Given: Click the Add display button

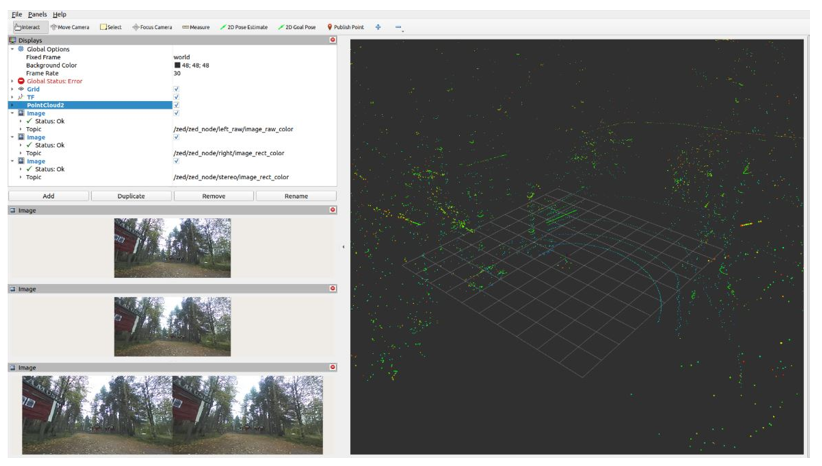Looking at the screenshot, I should tap(48, 196).
